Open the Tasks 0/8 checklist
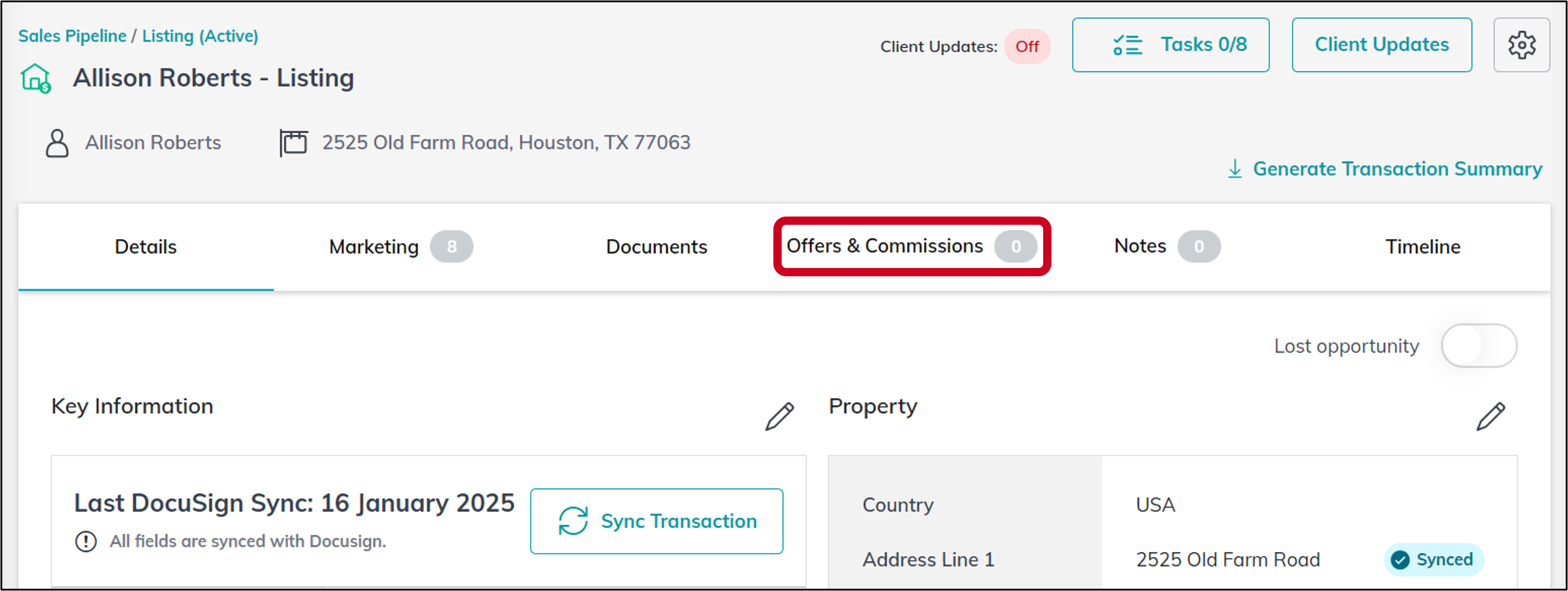 [x=1170, y=45]
